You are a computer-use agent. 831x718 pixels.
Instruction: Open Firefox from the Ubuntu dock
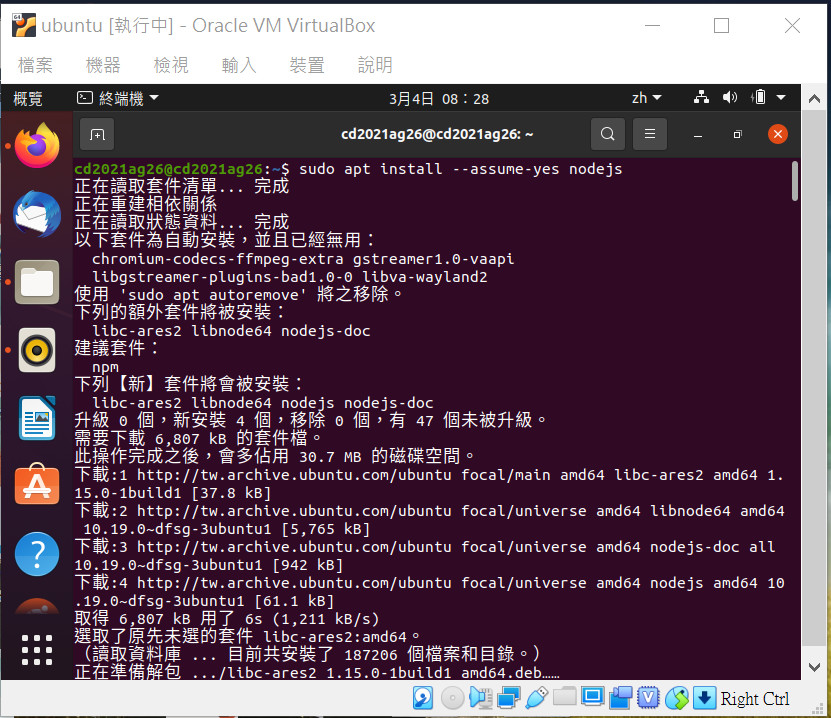pyautogui.click(x=37, y=146)
